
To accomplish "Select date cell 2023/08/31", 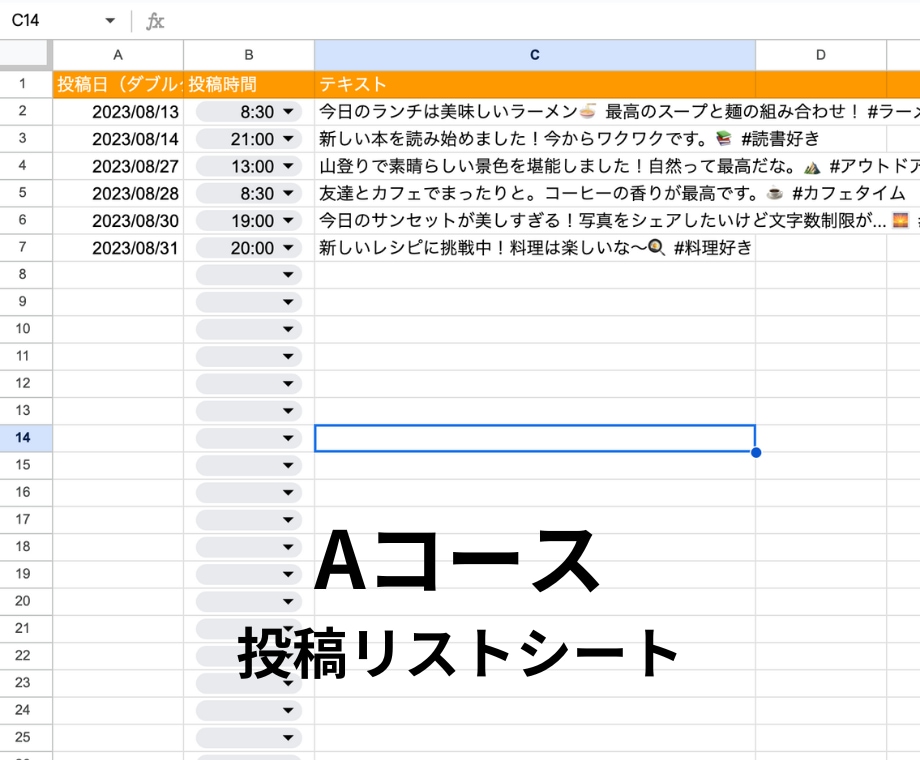I will click(x=118, y=248).
